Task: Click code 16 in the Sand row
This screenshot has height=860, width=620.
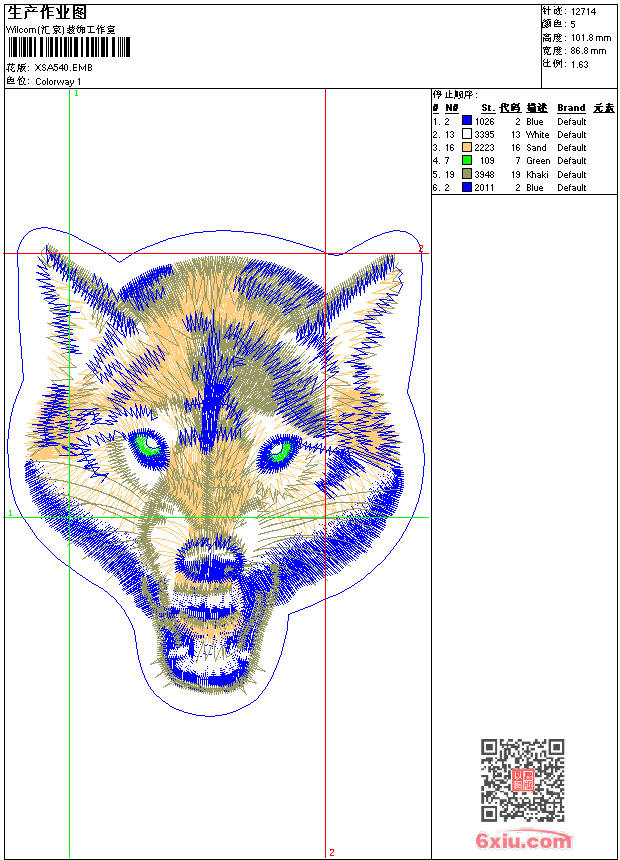Action: [516, 148]
